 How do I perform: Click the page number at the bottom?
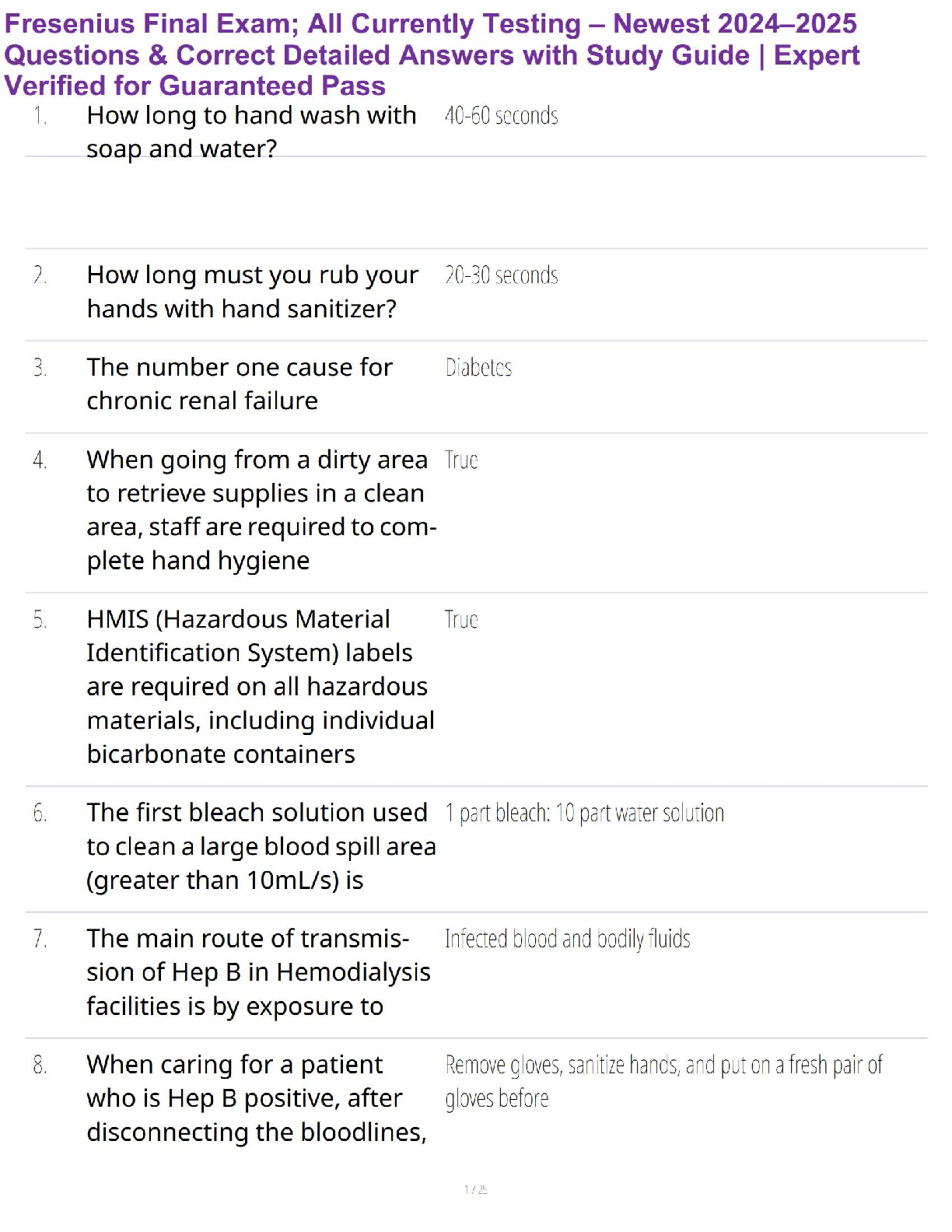[475, 1189]
